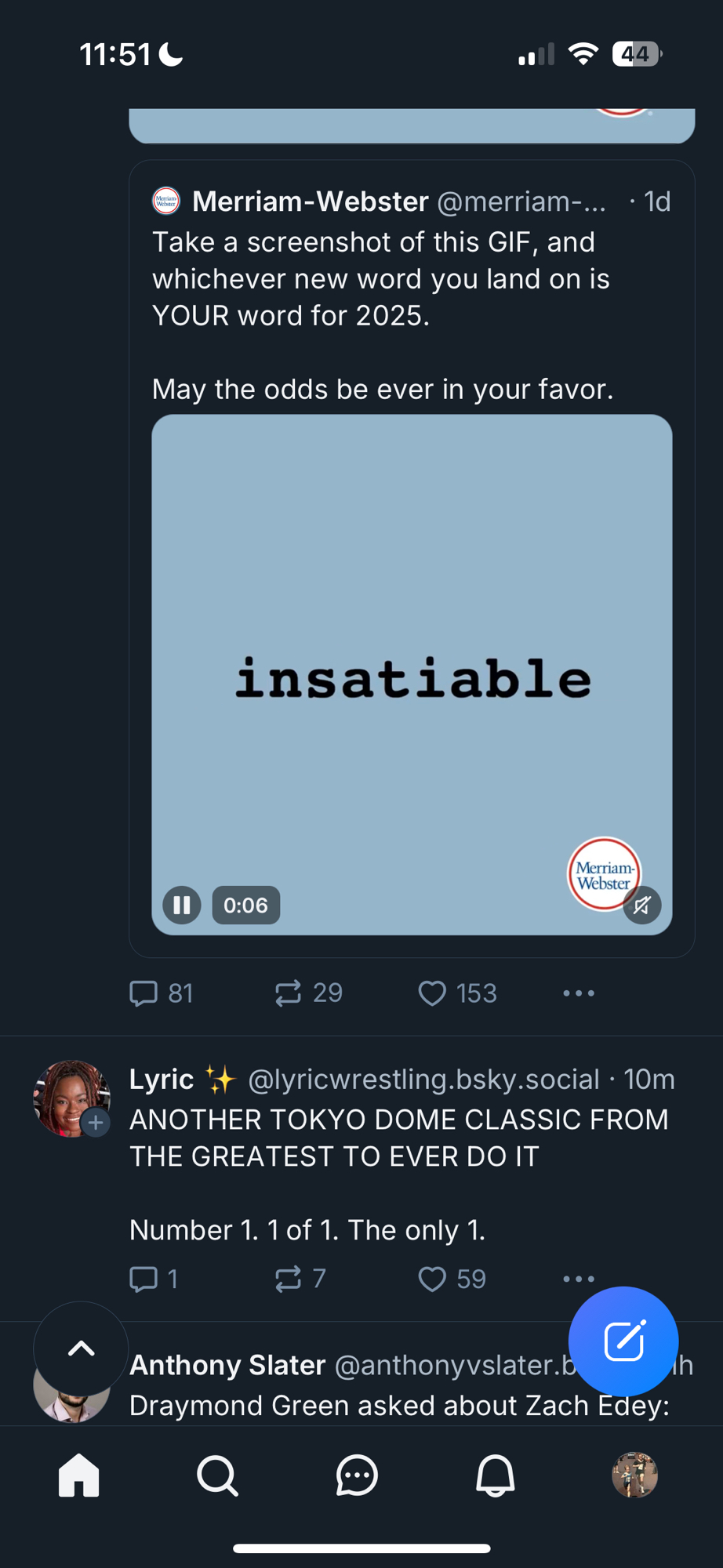723x1568 pixels.
Task: Pause the Merriam-Webster GIF video
Action: (182, 906)
